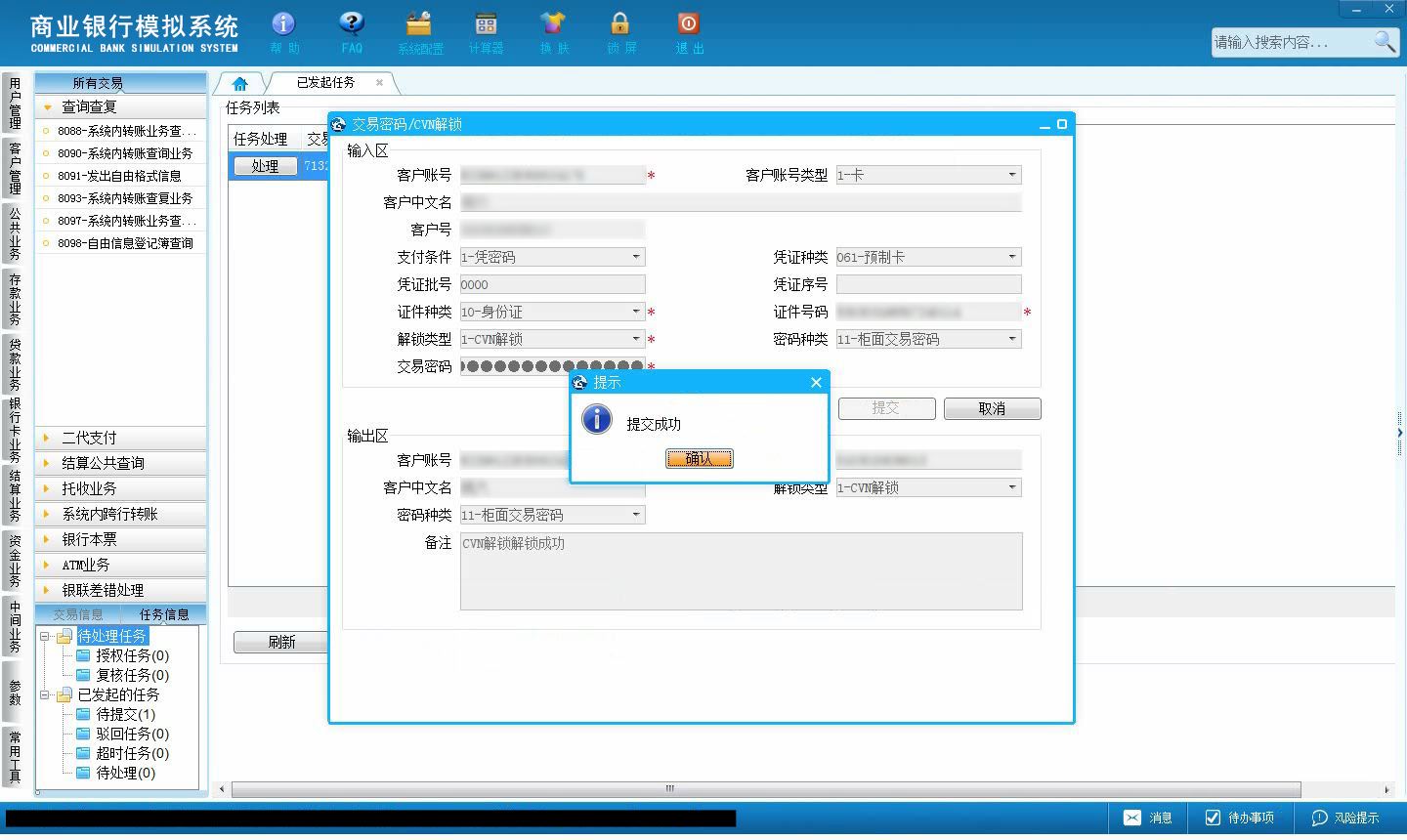Expand the 托收业务 section
The image size is (1407, 840).
121,488
